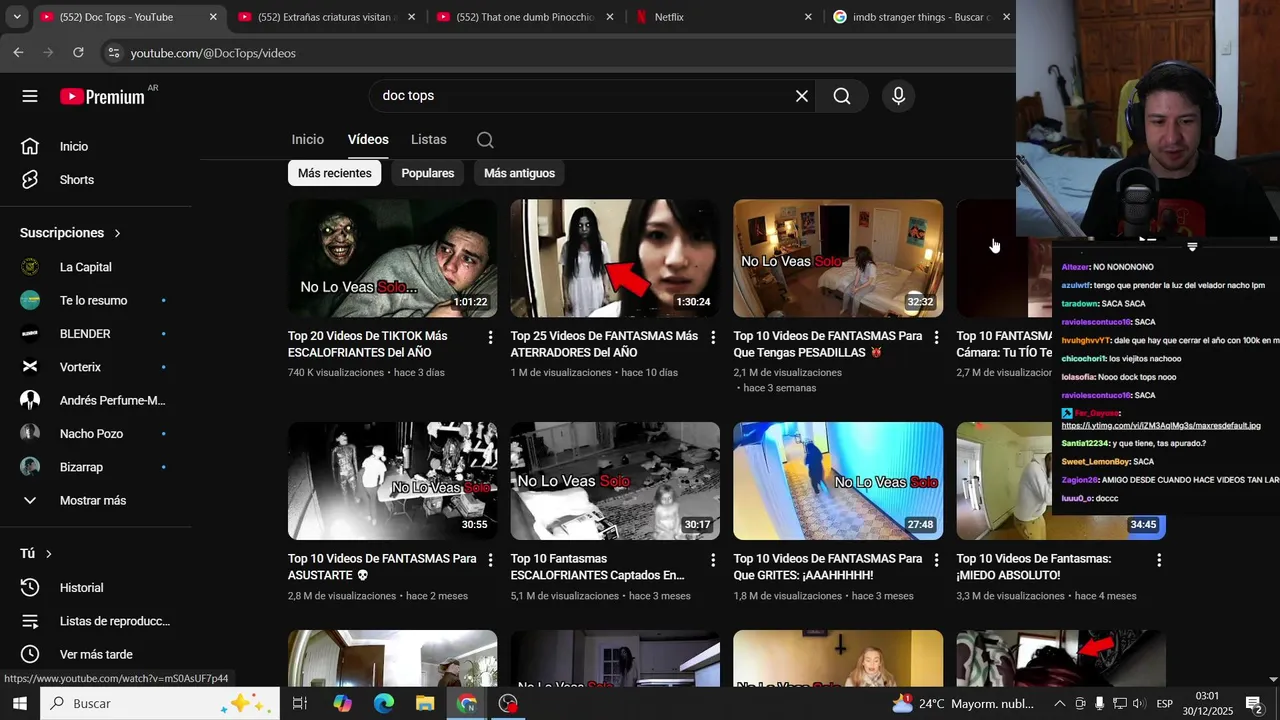This screenshot has height=720, width=1280.
Task: Open Microsoft Edge from taskbar
Action: pyautogui.click(x=384, y=704)
